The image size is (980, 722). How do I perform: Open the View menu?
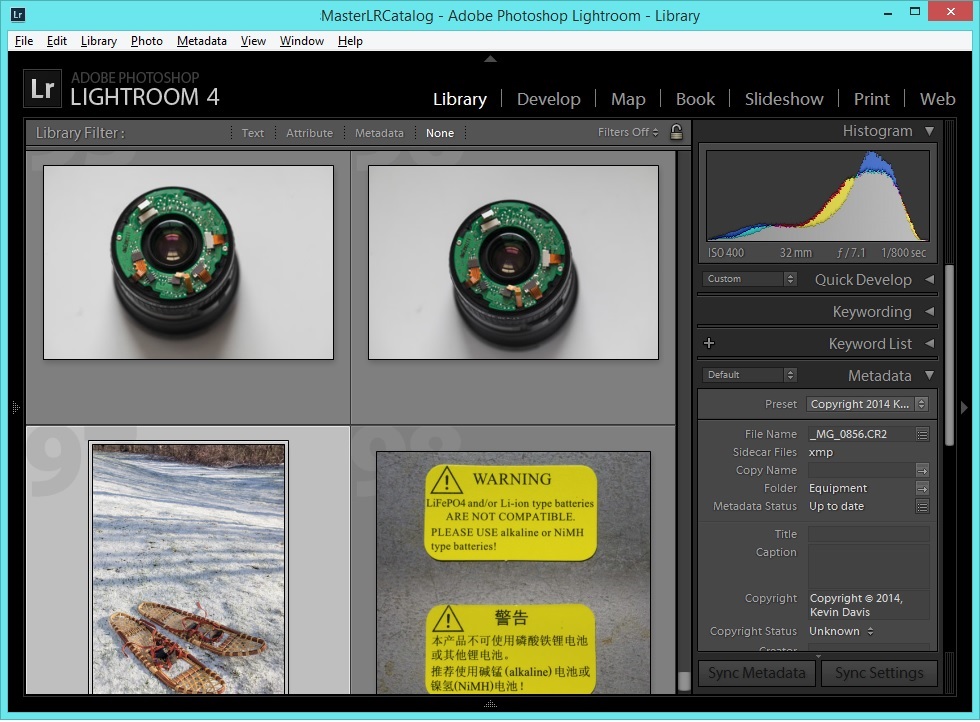pos(253,41)
